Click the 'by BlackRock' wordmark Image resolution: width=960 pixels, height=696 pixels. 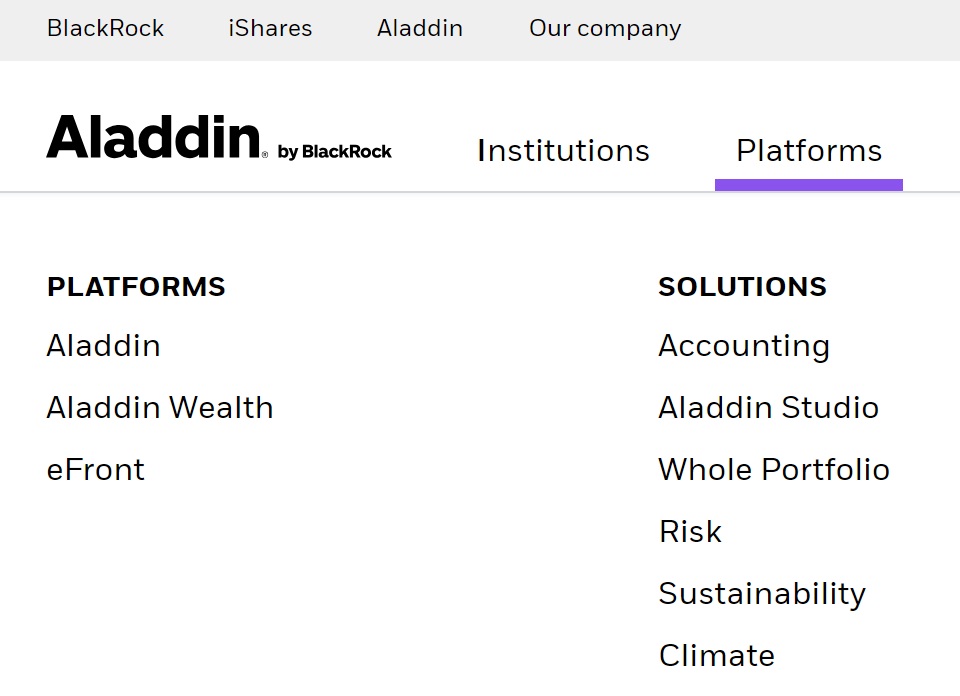click(335, 151)
